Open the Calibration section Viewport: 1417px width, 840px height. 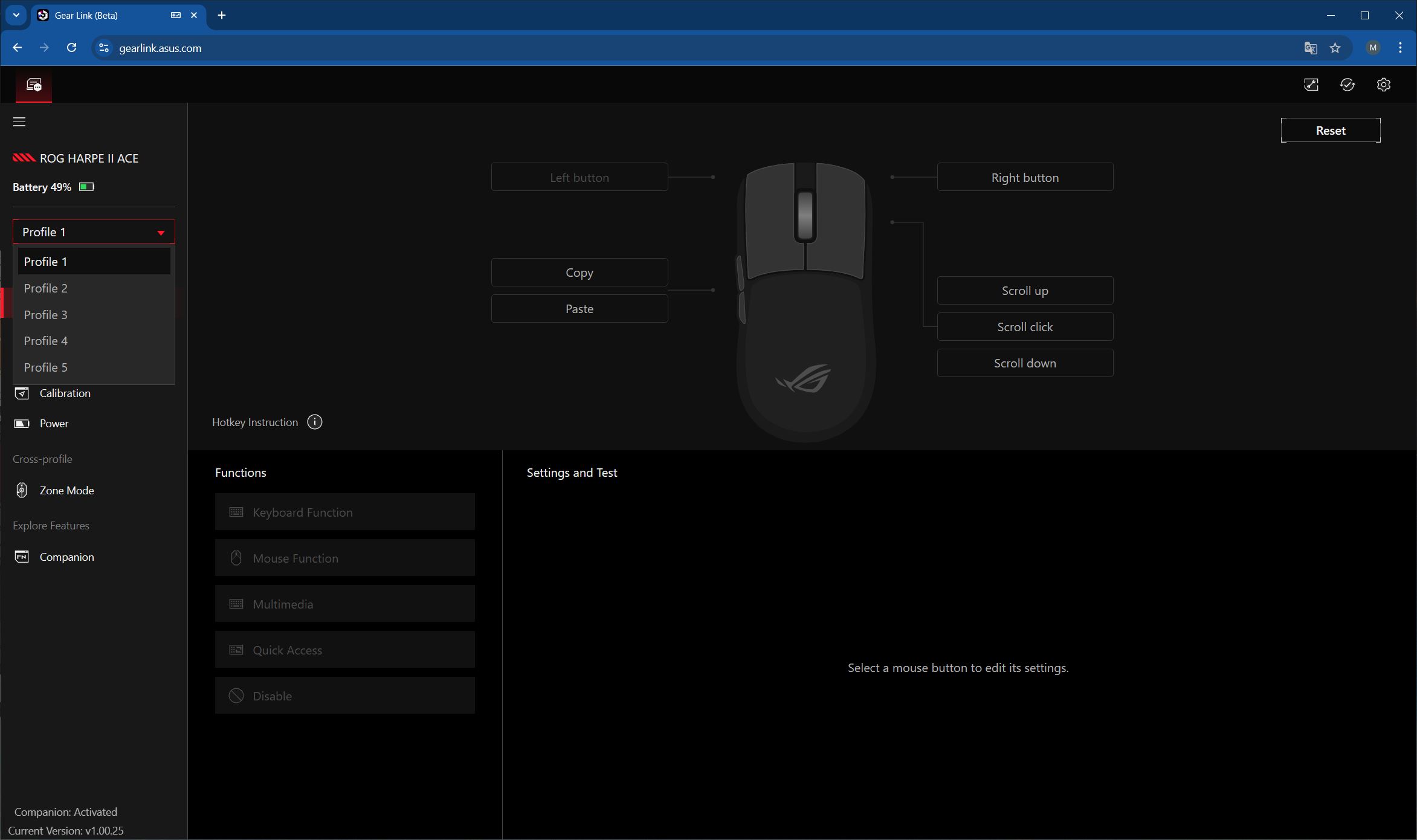click(65, 393)
